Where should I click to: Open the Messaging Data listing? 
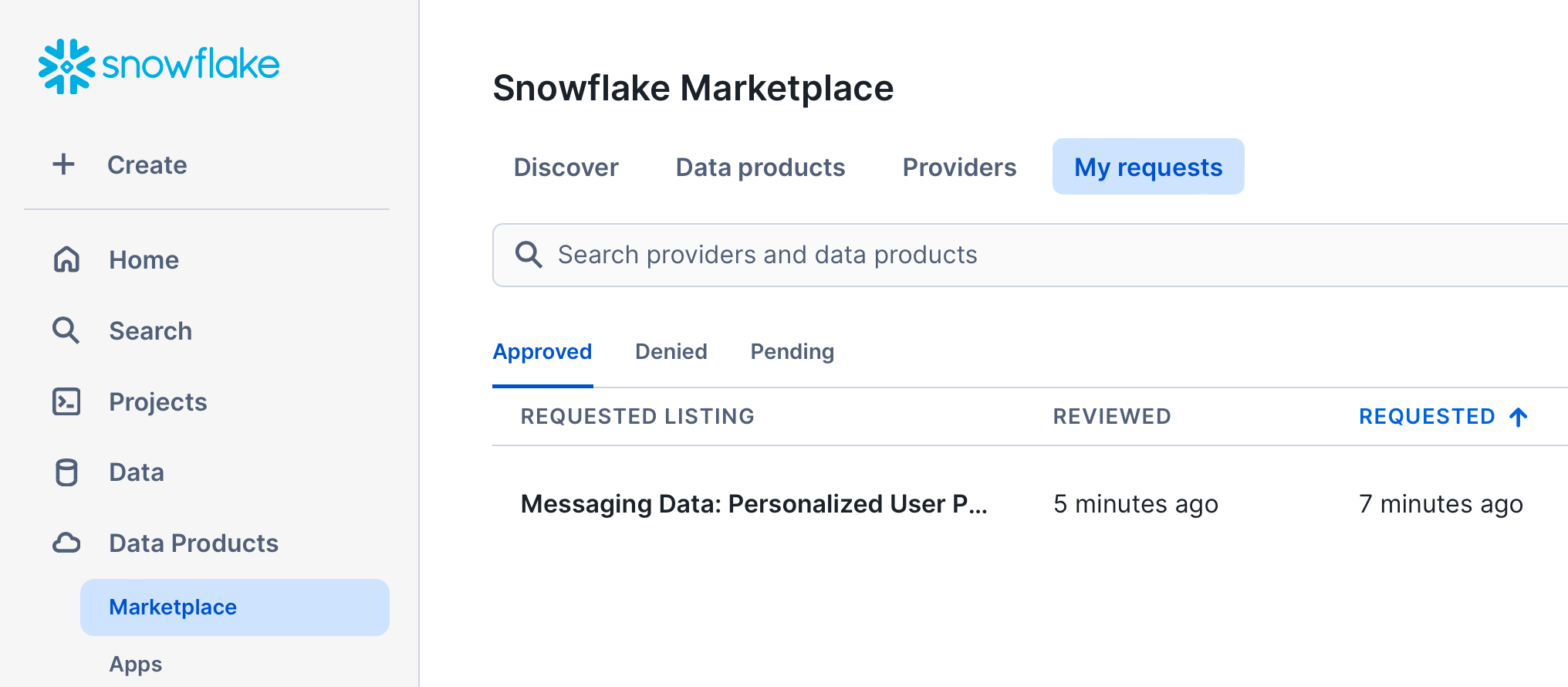(x=753, y=503)
